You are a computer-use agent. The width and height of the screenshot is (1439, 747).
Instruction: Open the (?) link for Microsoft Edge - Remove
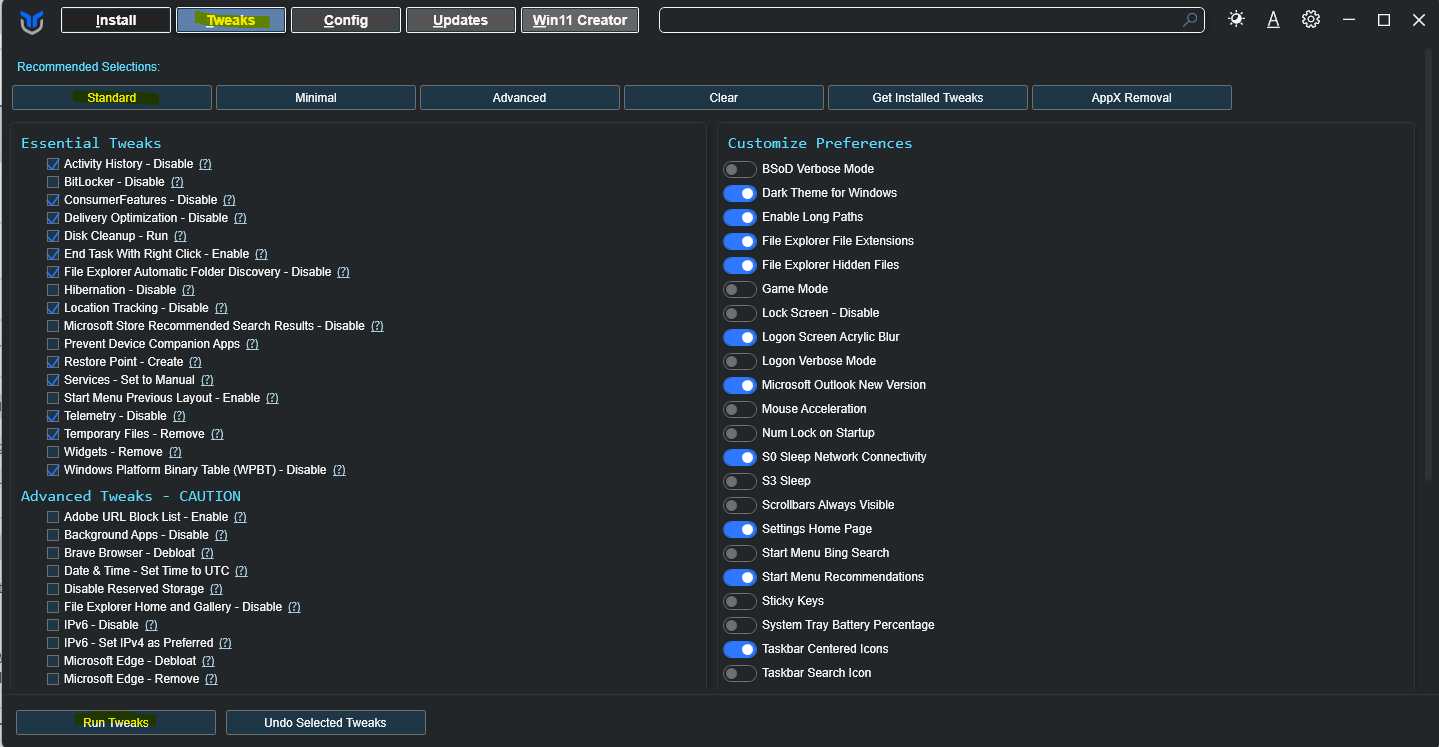tap(211, 679)
